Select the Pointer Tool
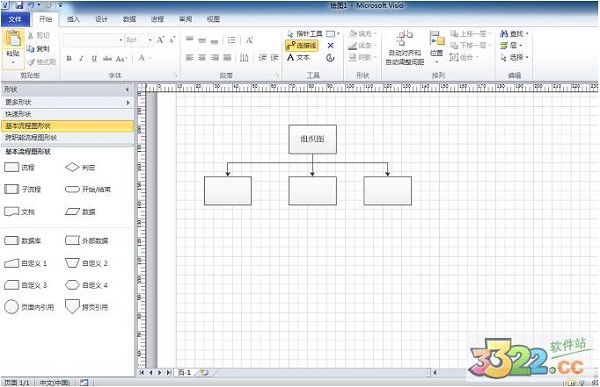The height and width of the screenshot is (387, 600). (305, 34)
